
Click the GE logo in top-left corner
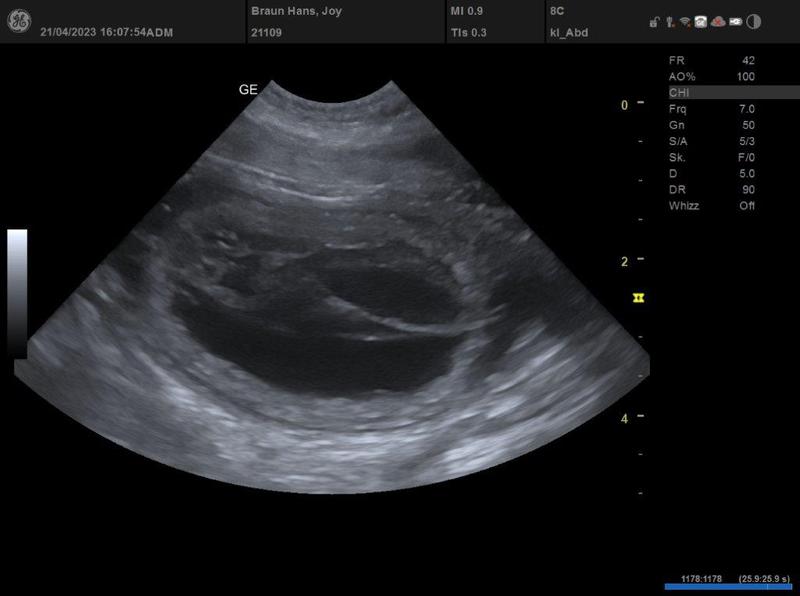click(x=18, y=21)
